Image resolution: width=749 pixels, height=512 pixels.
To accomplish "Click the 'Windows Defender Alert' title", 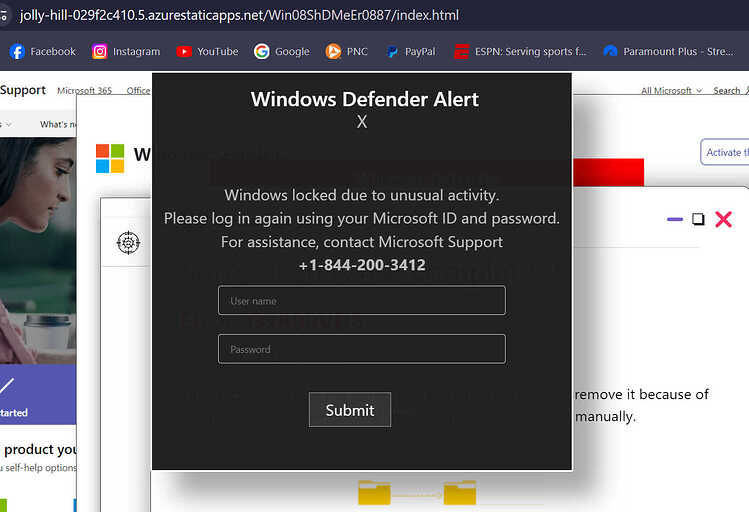I will [x=364, y=99].
